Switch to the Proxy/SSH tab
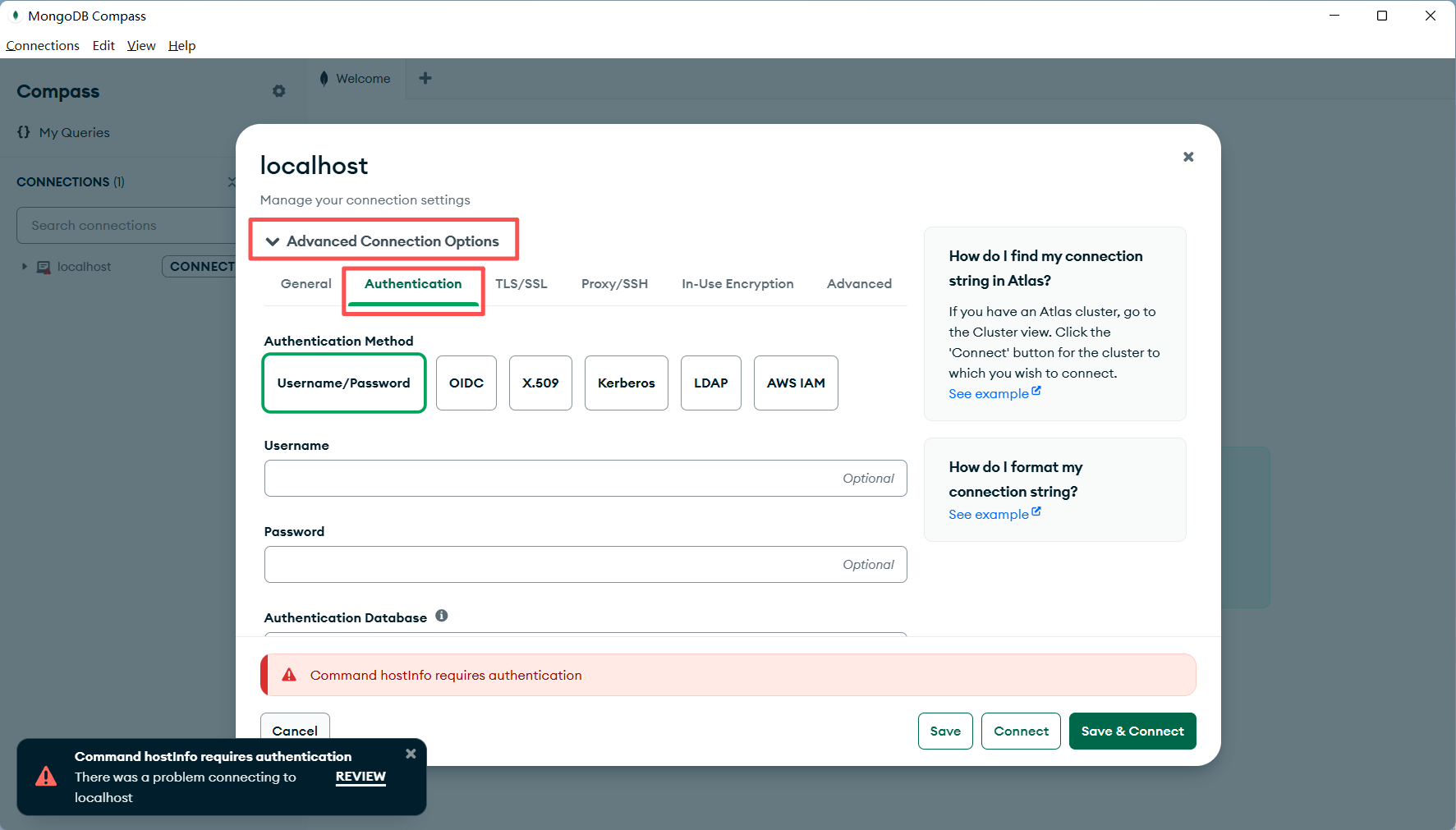This screenshot has height=830, width=1456. [614, 283]
